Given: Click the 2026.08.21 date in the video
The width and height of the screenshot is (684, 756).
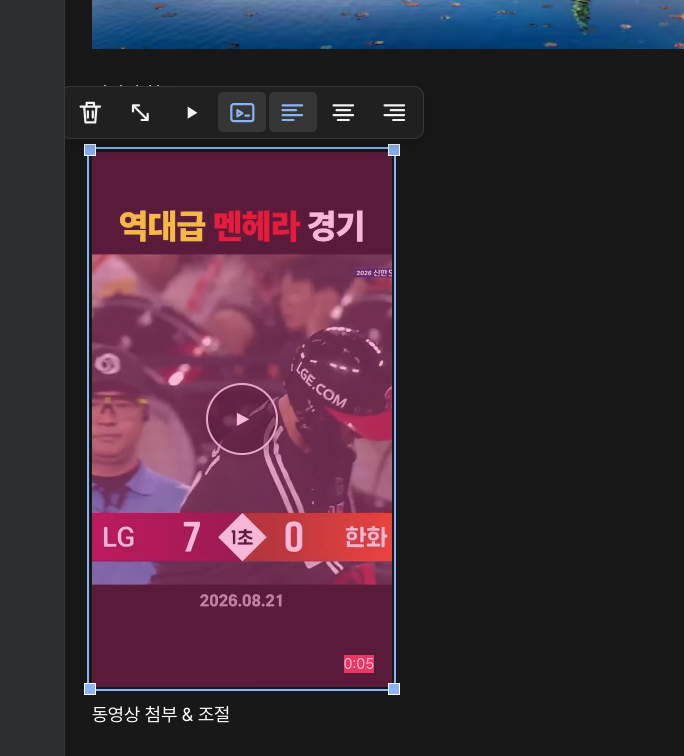Looking at the screenshot, I should tap(241, 601).
